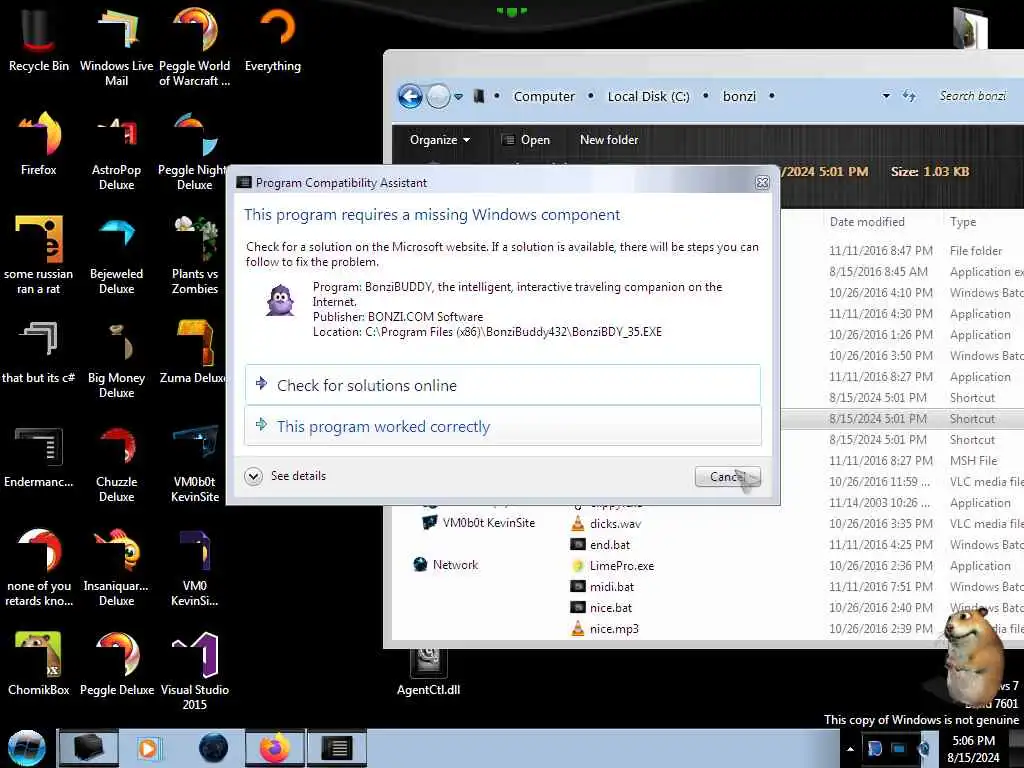This screenshot has width=1024, height=768.
Task: Select nice.mp3 file
Action: (x=604, y=629)
